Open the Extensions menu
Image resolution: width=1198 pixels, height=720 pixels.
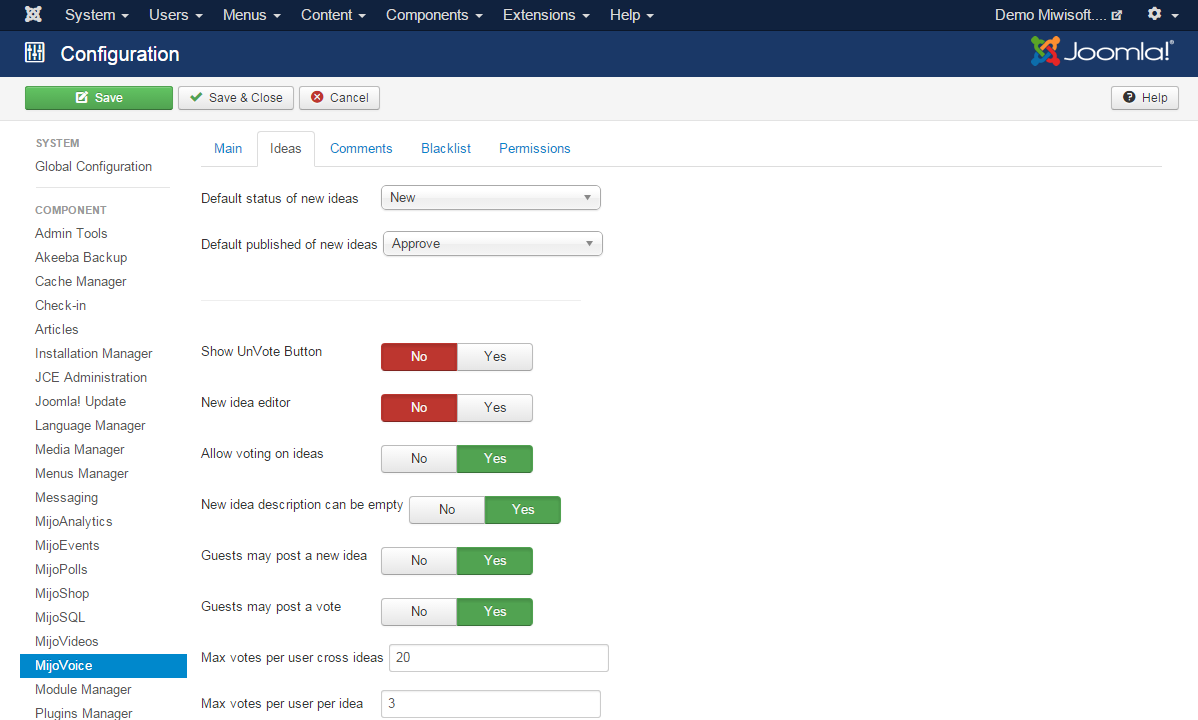coord(546,15)
